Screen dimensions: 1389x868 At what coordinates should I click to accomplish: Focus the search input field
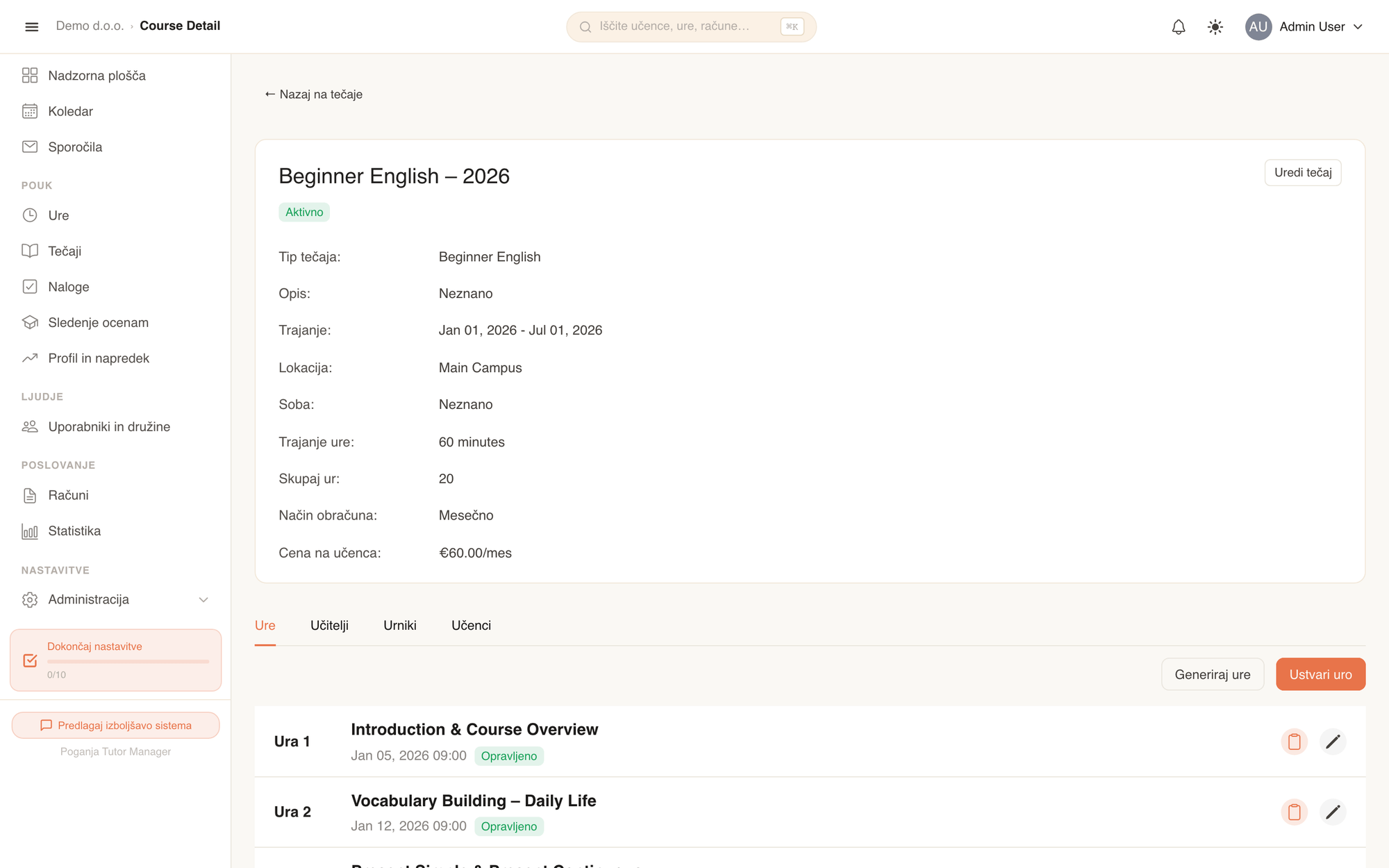point(690,26)
